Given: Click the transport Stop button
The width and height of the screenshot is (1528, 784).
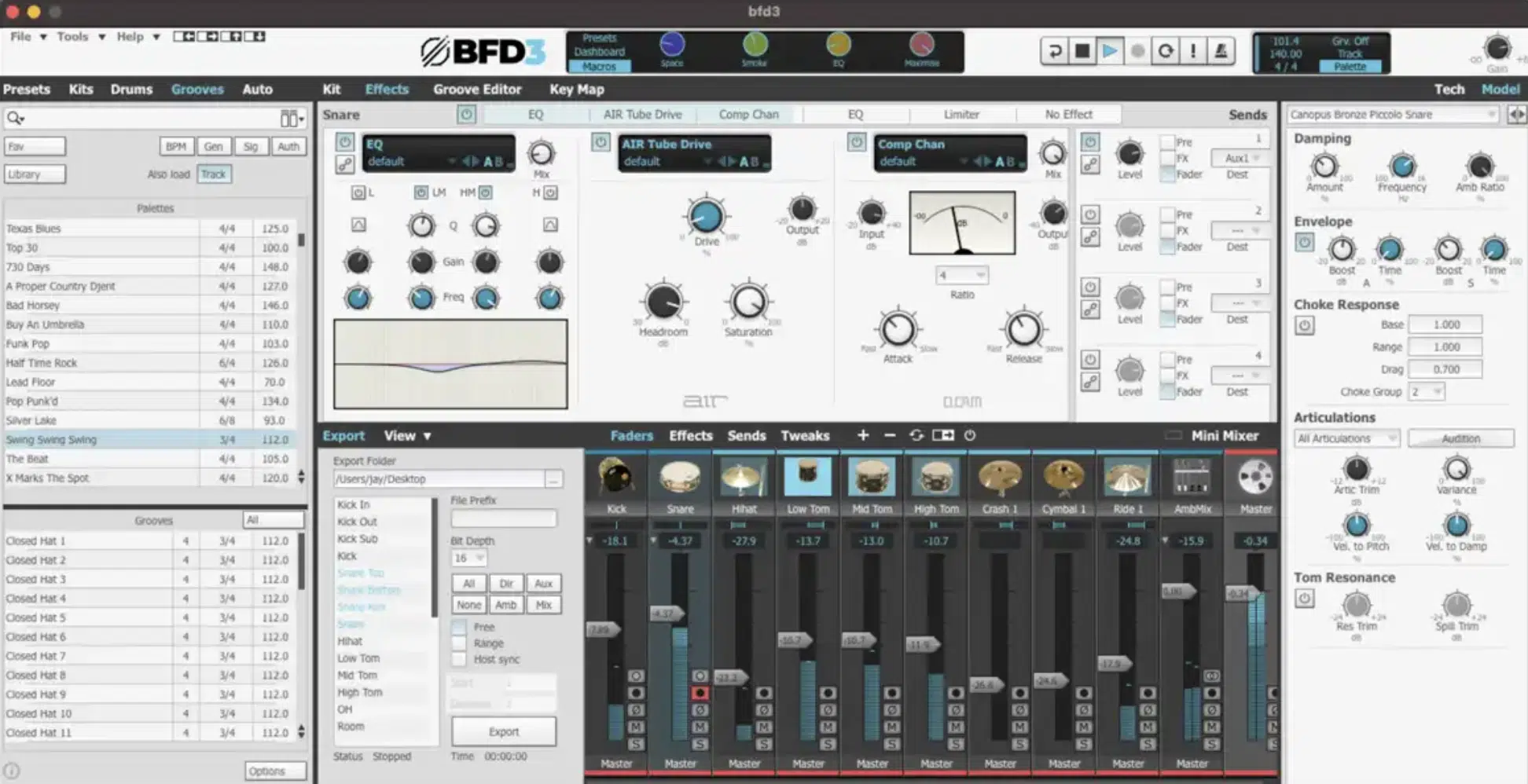Looking at the screenshot, I should pos(1082,51).
